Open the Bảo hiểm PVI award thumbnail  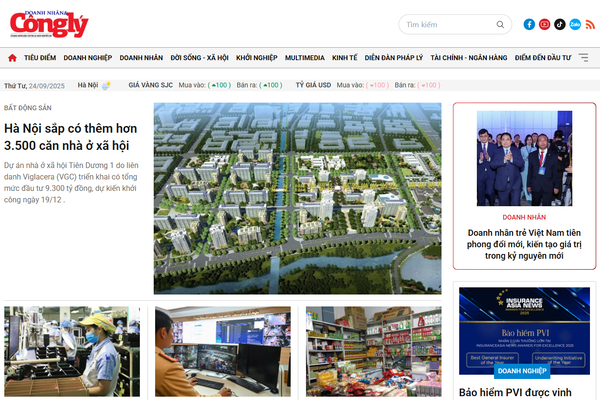[524, 325]
